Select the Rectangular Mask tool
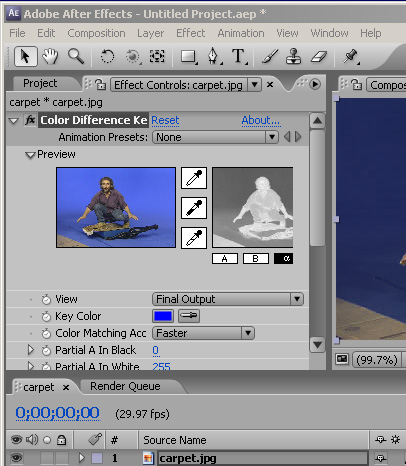 (189, 56)
